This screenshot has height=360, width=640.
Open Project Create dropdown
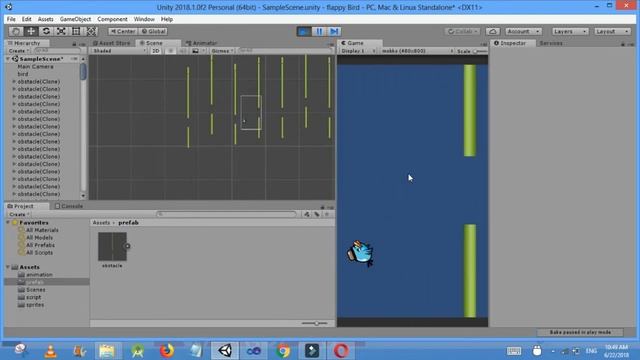coord(19,214)
